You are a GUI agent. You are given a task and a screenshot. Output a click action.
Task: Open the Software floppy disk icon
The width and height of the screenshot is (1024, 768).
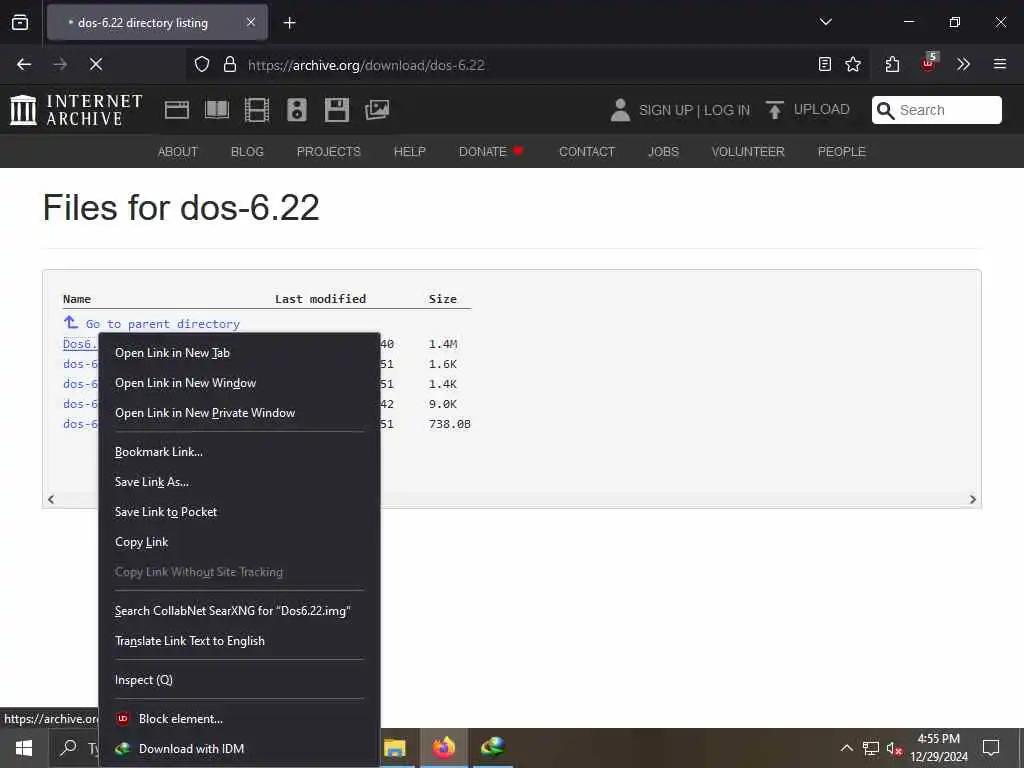pyautogui.click(x=337, y=110)
